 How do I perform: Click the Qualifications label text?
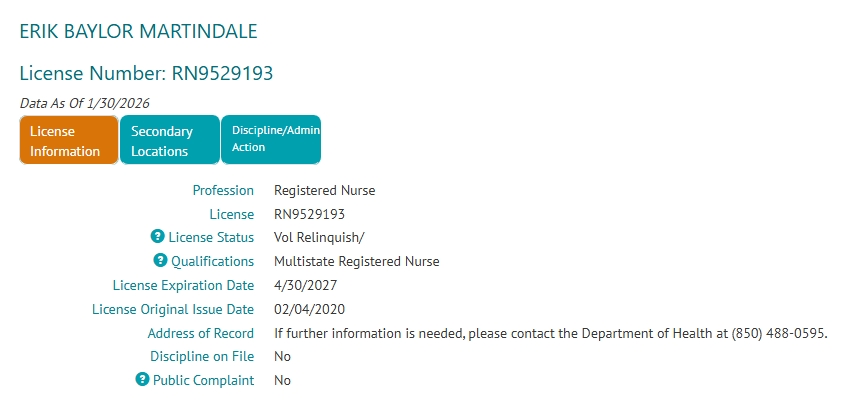tap(212, 261)
